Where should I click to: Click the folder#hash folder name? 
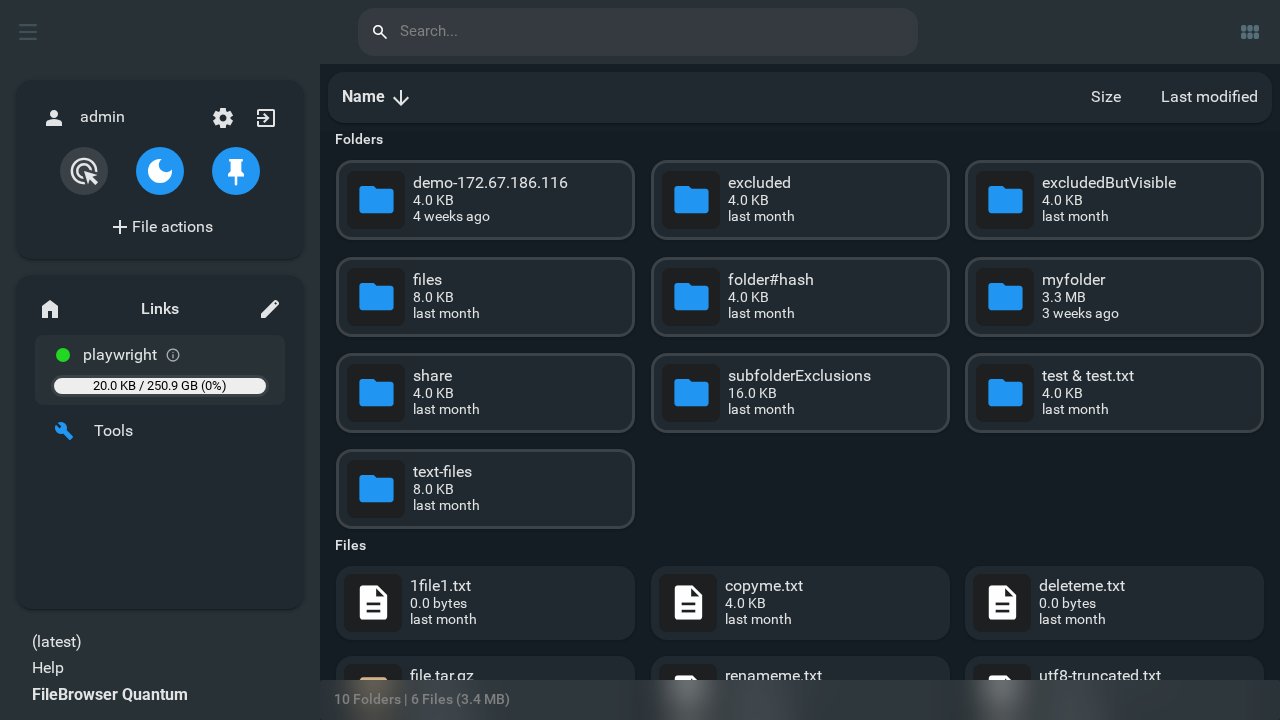coord(771,280)
